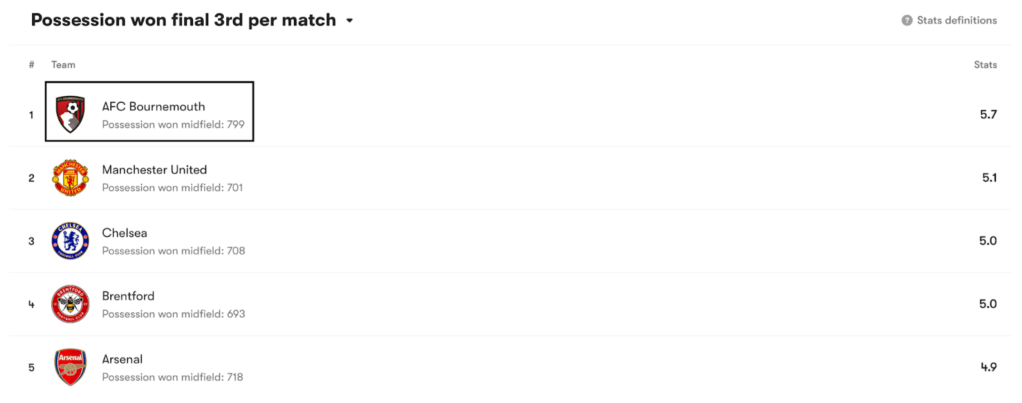Click the Arsenal club crest
Image resolution: width=1022 pixels, height=403 pixels.
coord(70,367)
